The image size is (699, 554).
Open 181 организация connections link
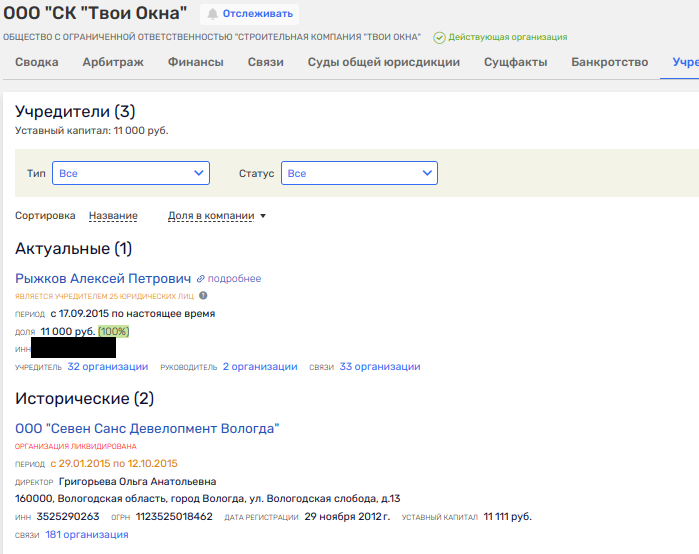[87, 535]
